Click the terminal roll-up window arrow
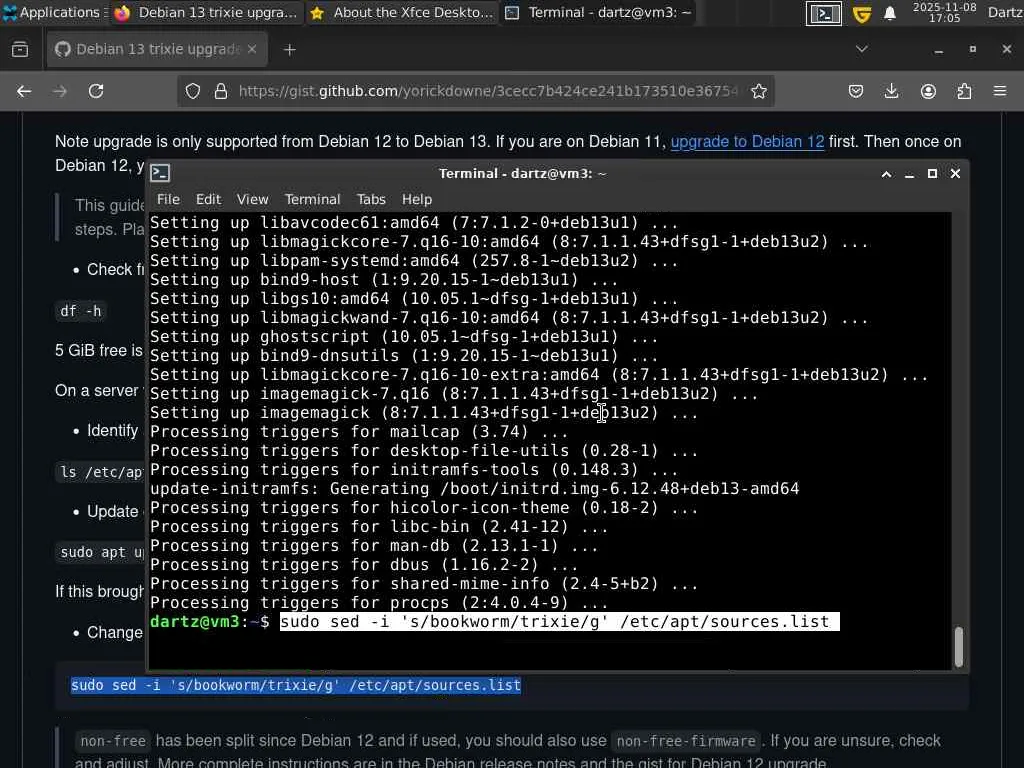 coord(886,174)
